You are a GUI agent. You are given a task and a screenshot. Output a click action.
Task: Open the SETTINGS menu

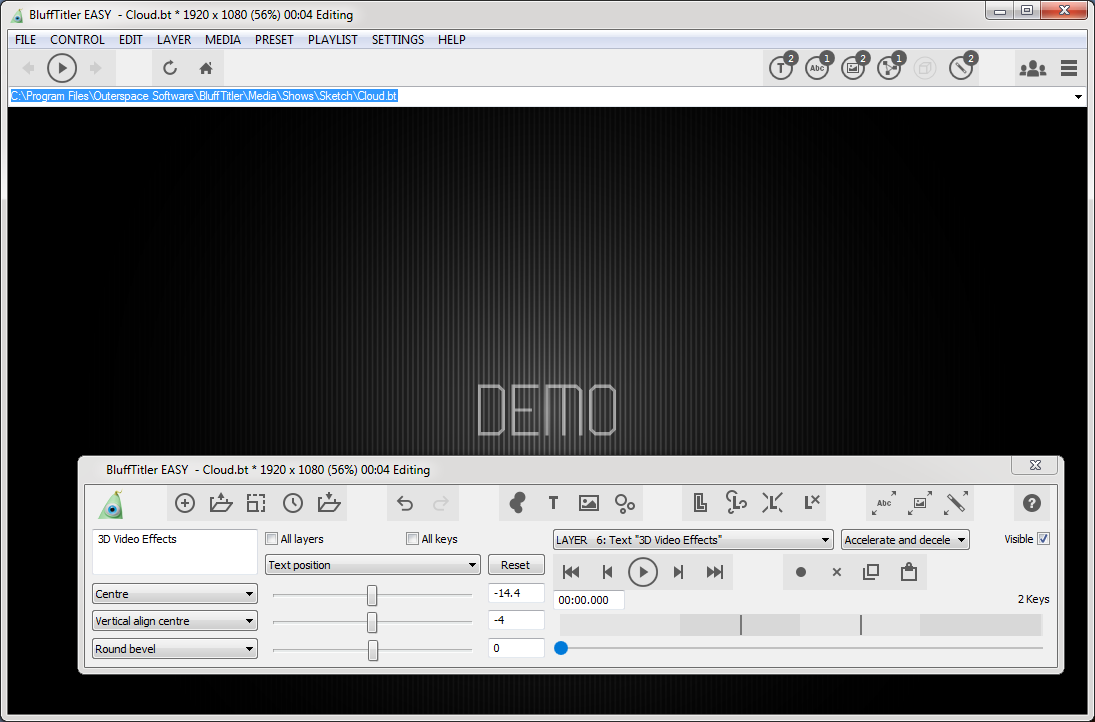397,40
